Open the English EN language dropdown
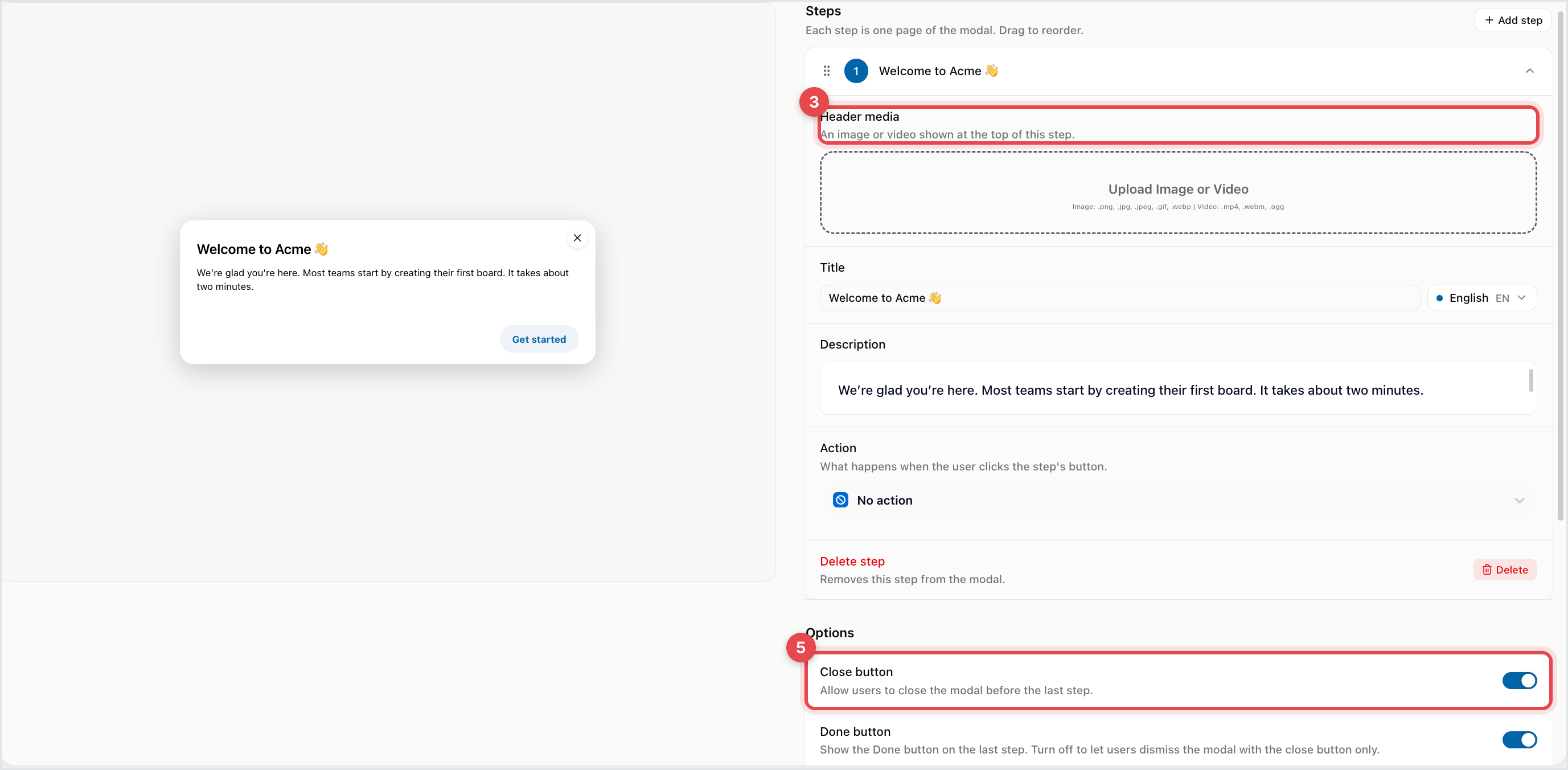The width and height of the screenshot is (1568, 770). click(x=1481, y=298)
